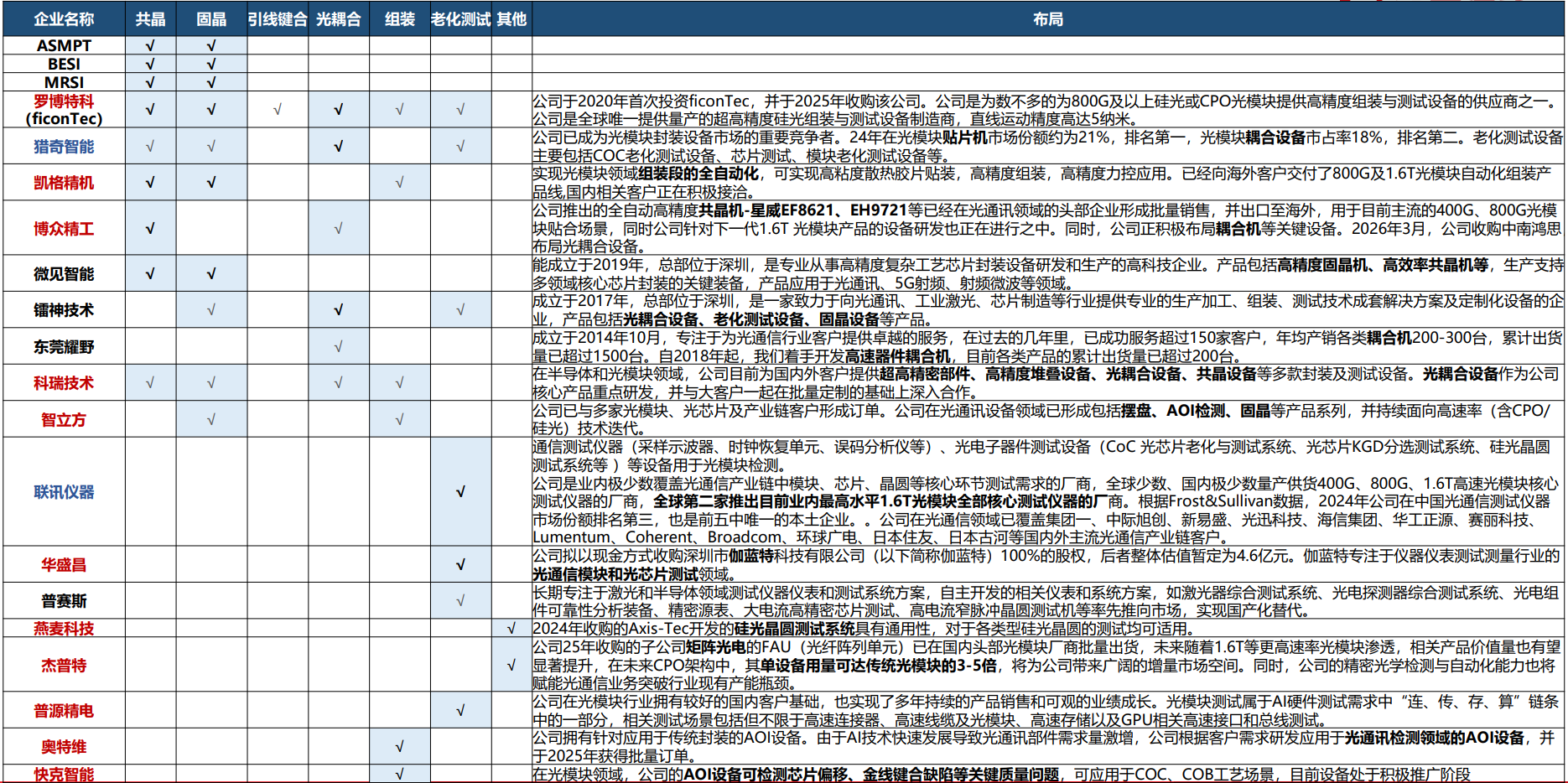Image resolution: width=1568 pixels, height=783 pixels.
Task: Click the 引线键合 column header
Action: [278, 19]
